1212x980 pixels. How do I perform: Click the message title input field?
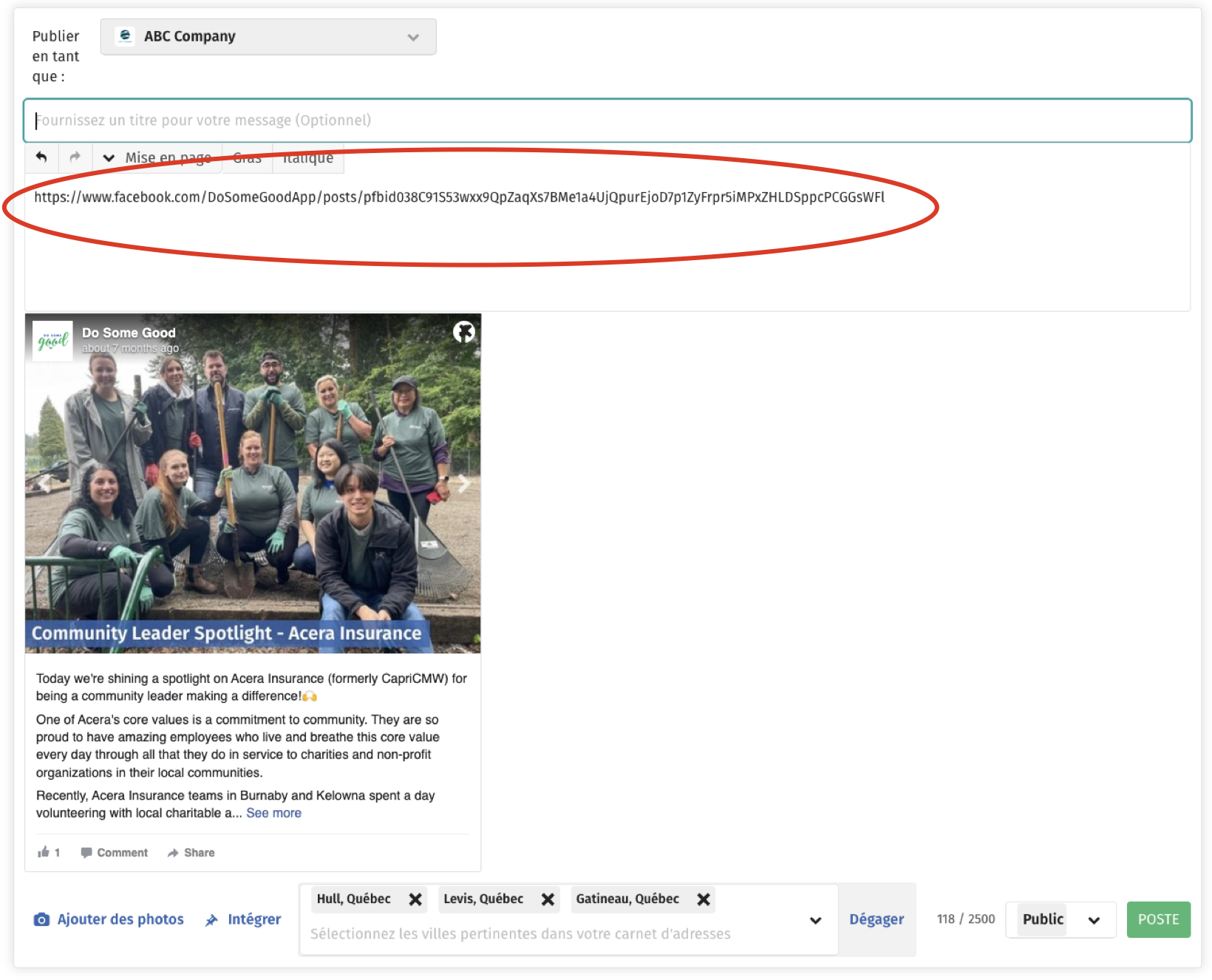tap(607, 120)
